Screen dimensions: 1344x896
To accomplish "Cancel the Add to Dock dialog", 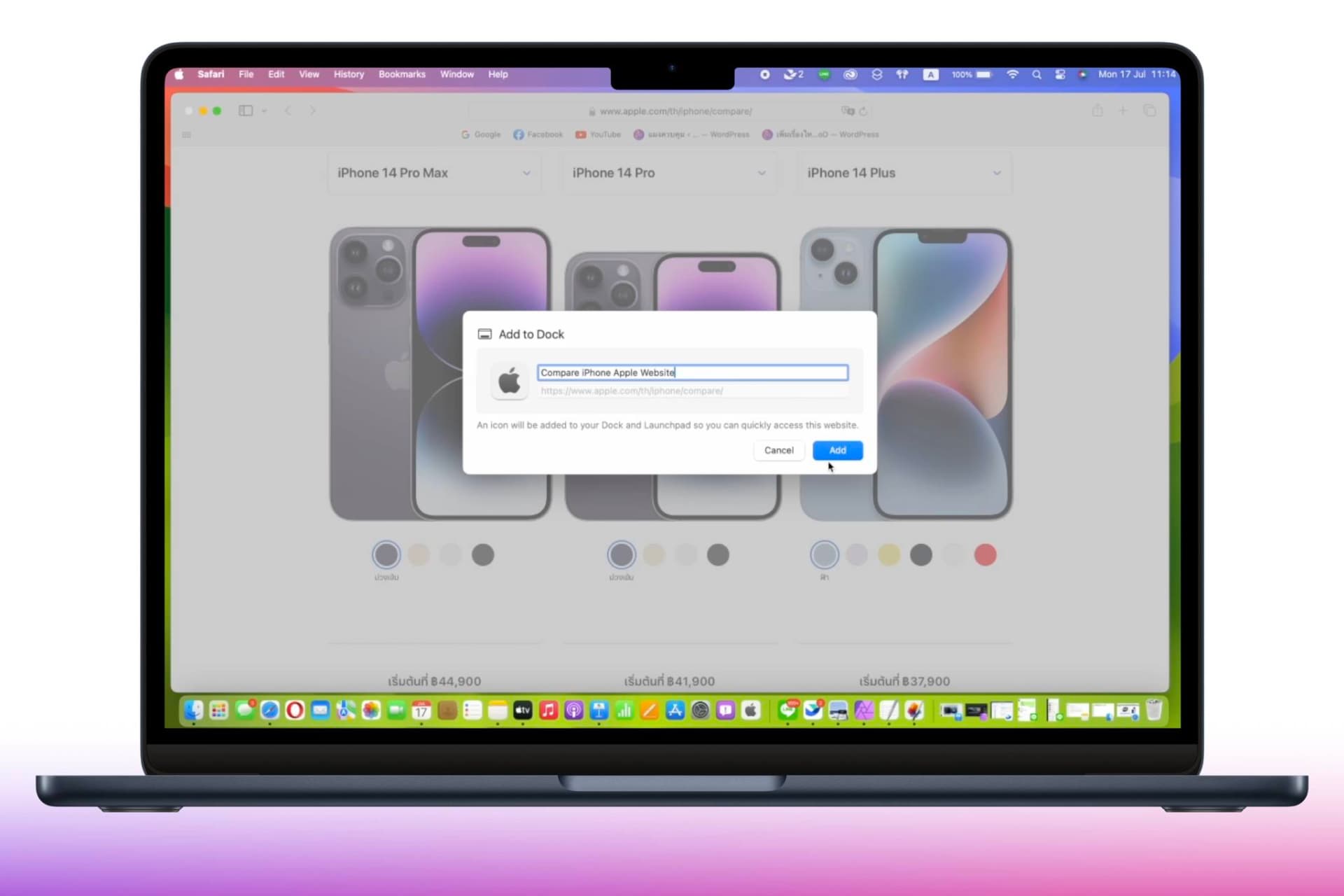I will (778, 450).
